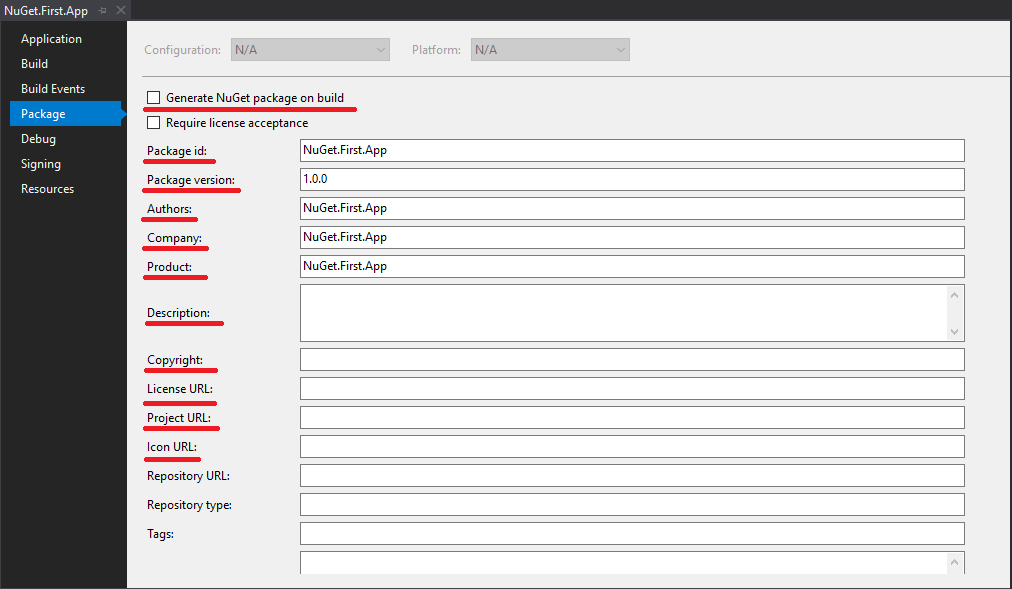Open the Configuration dropdown
Viewport: 1012px width, 589px height.
click(x=310, y=50)
